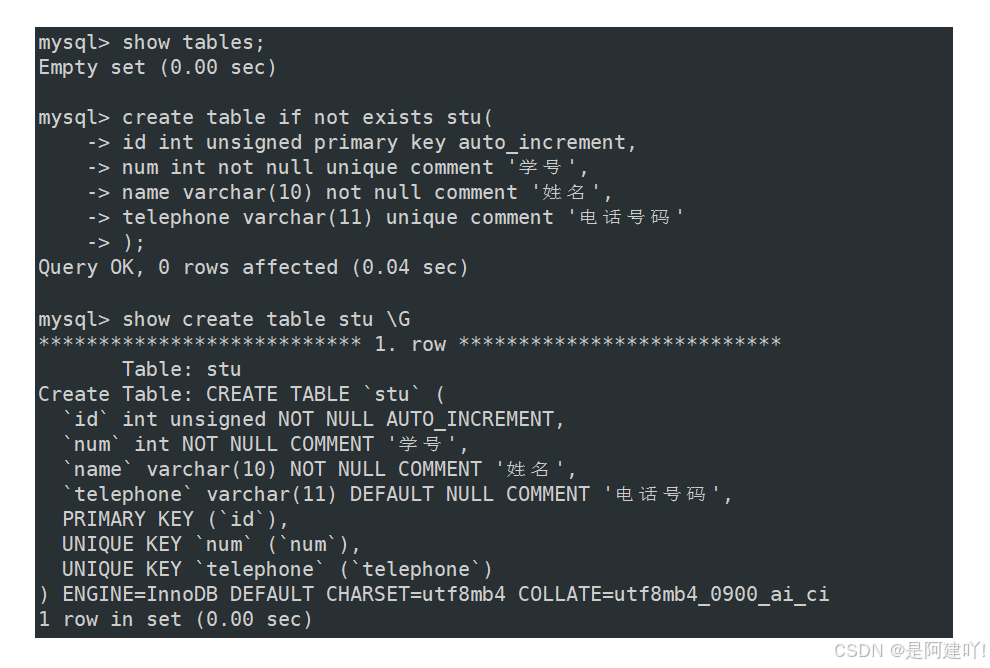
Task: Click 'Query OK, 0 rows affected' message
Action: click(253, 267)
